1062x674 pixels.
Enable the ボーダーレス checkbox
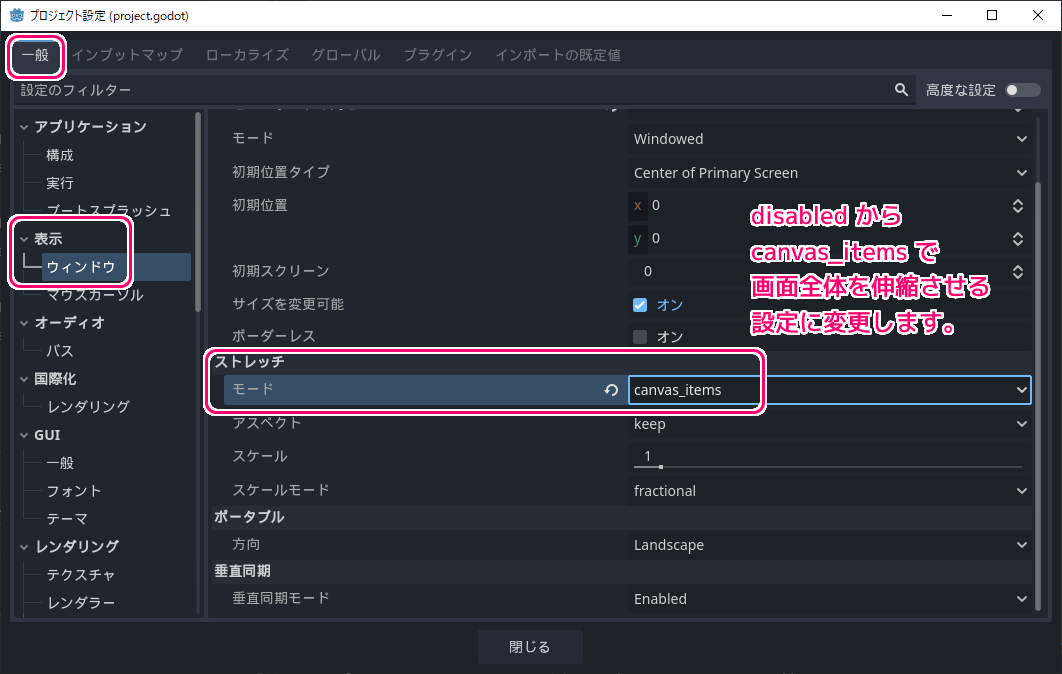click(640, 337)
